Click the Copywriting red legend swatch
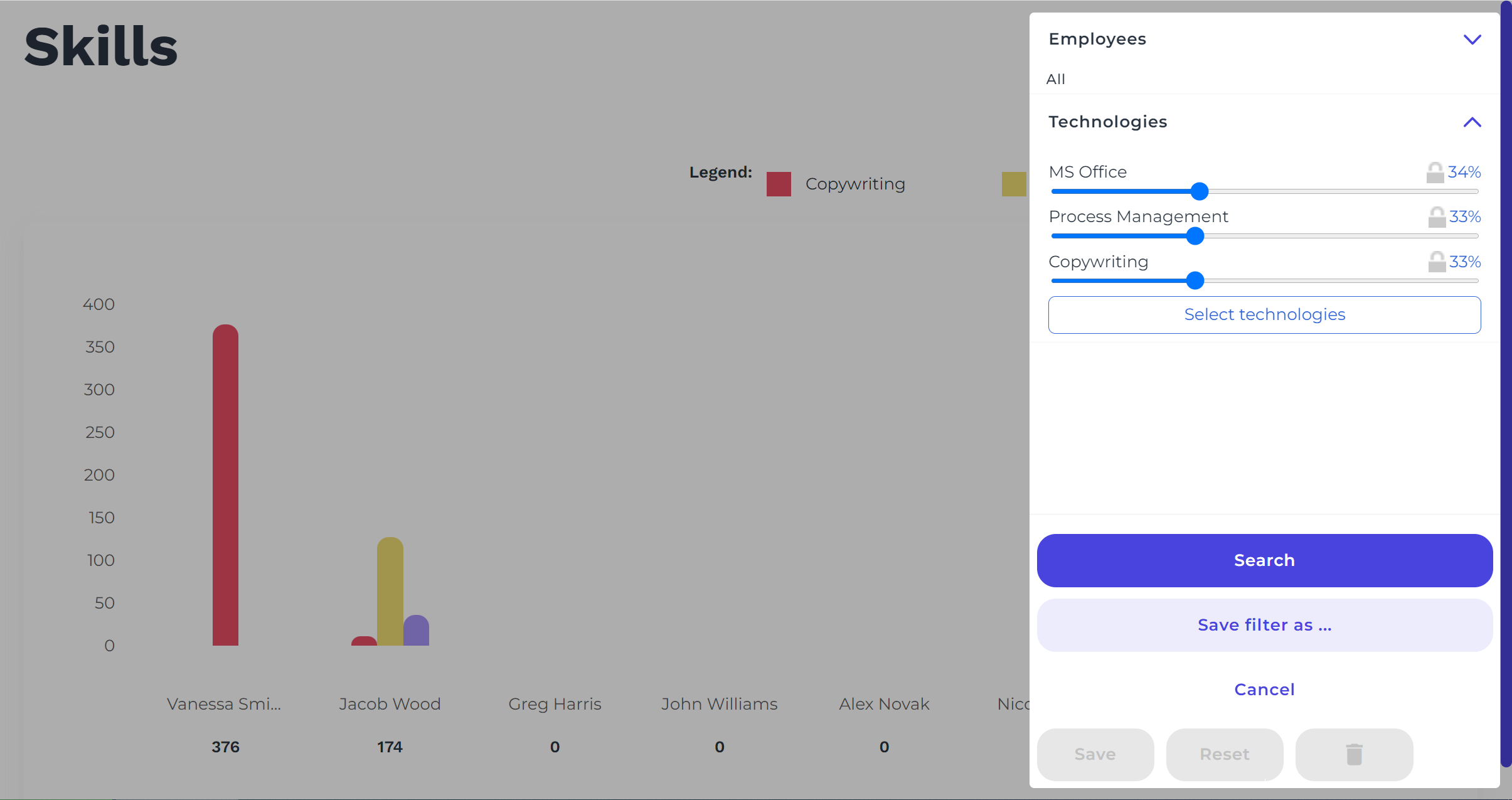The height and width of the screenshot is (800, 1512). [x=779, y=184]
